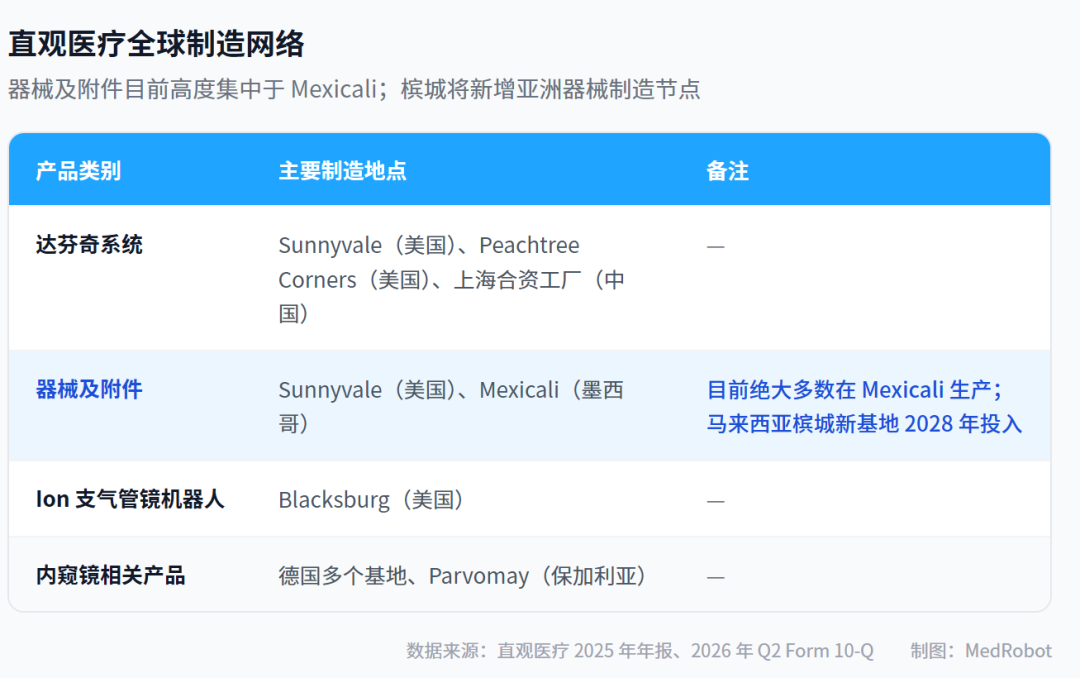Click the dash in 达芬奇系统 remarks cell
1080x678 pixels.
point(716,246)
